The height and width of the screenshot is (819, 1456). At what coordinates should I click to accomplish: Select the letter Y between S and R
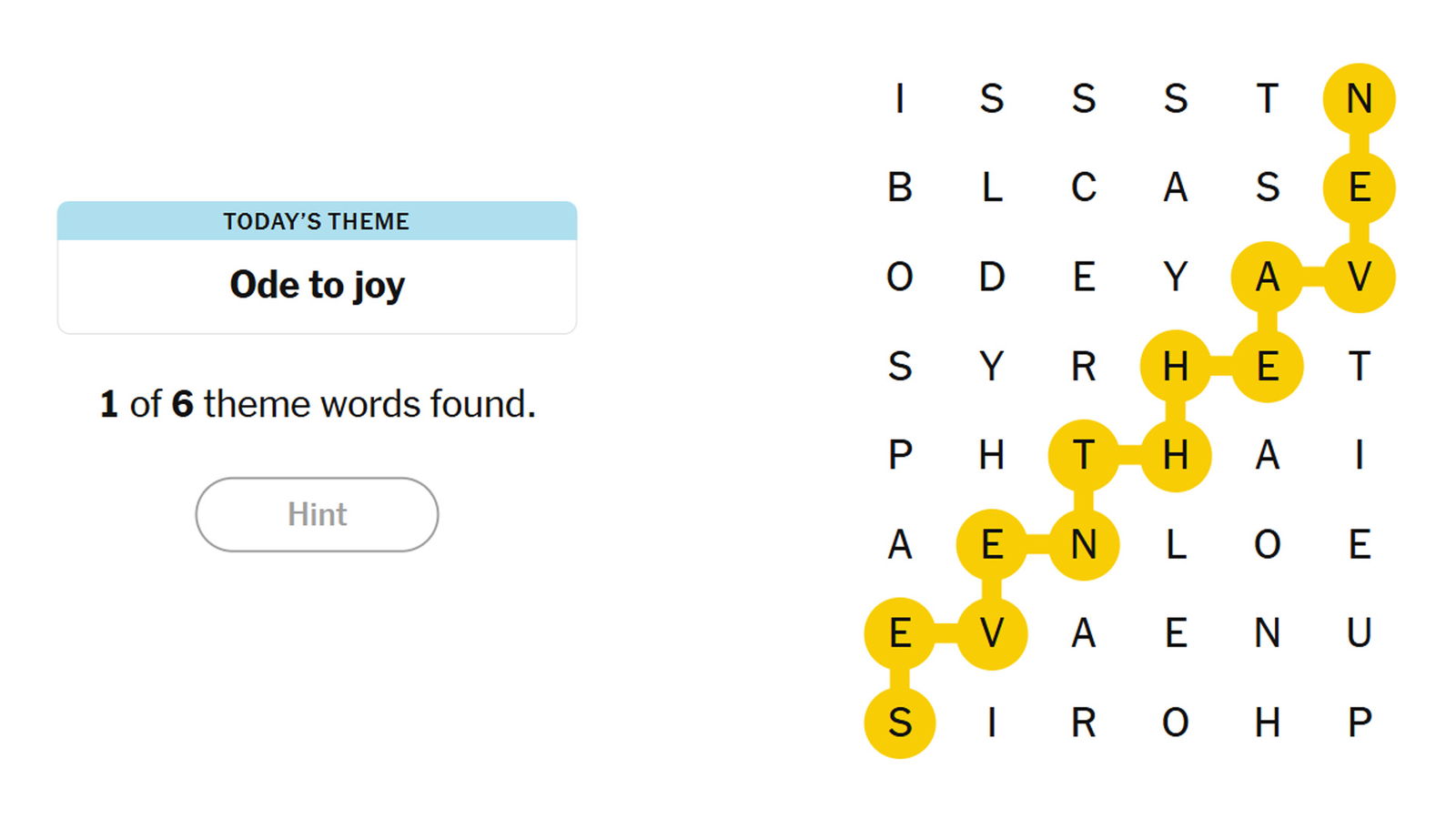[x=992, y=366]
